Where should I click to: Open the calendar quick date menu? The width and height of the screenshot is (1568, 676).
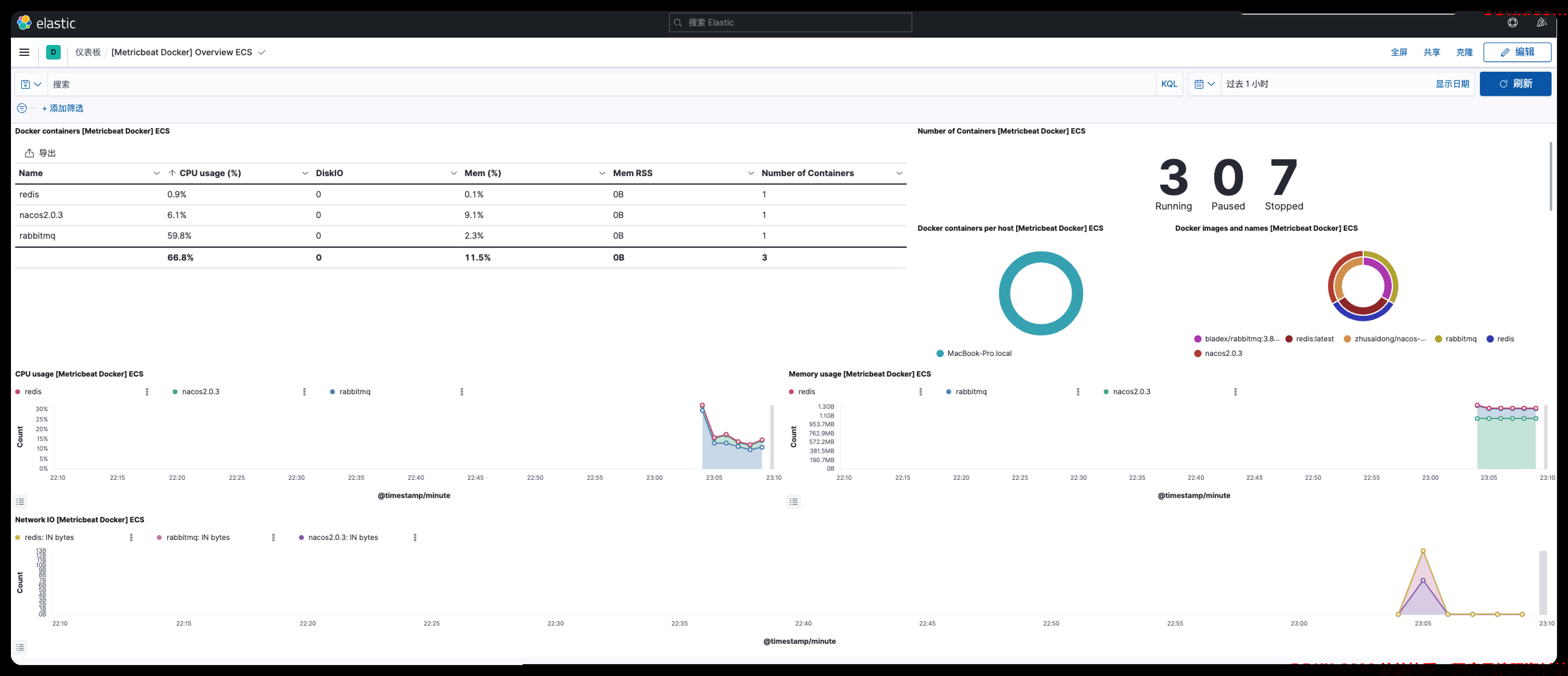click(1205, 84)
